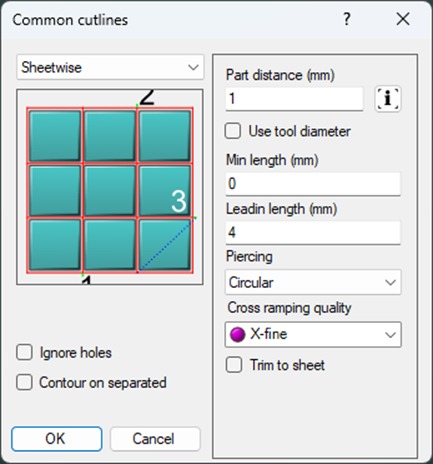The image size is (433, 464).
Task: Click the Part distance input field
Action: 294,99
